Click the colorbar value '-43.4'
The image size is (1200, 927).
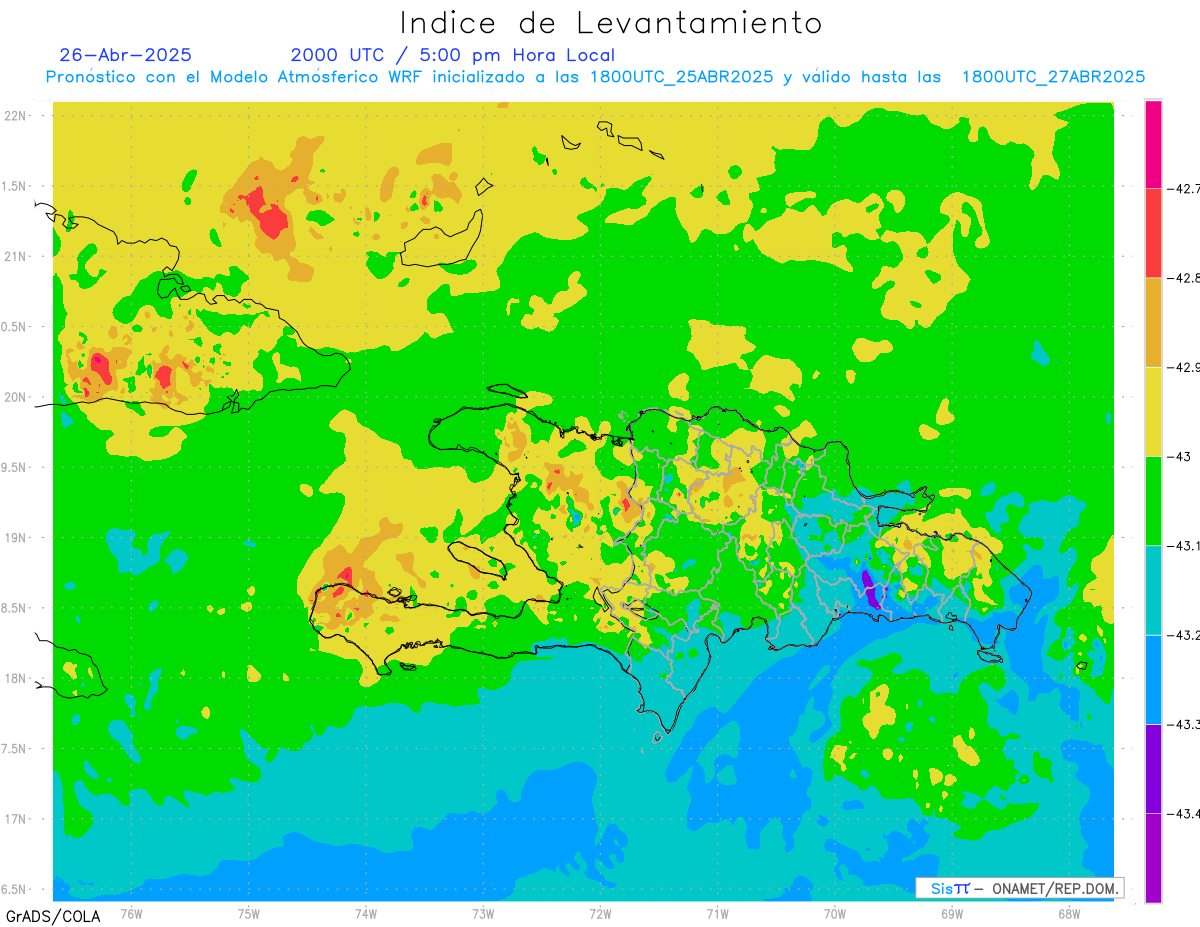pyautogui.click(x=1185, y=813)
